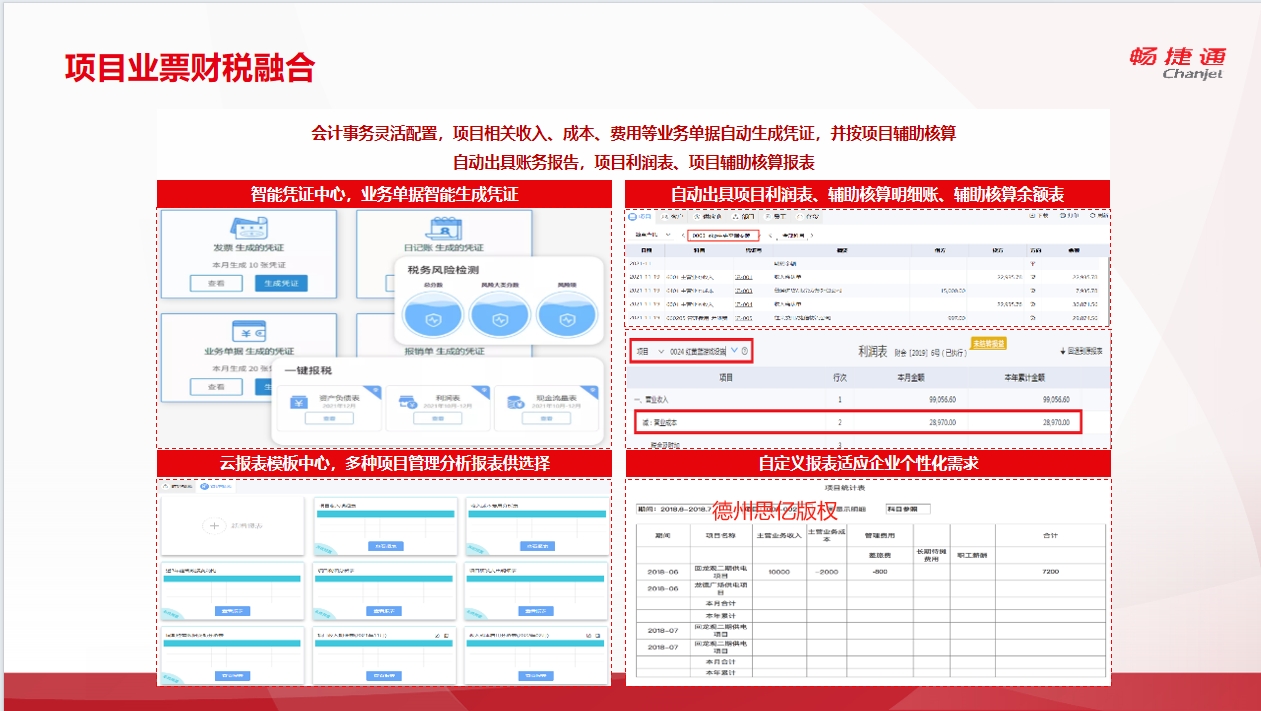
Task: Click the 回退到原报表 down-arrow icon
Action: [x=1063, y=351]
